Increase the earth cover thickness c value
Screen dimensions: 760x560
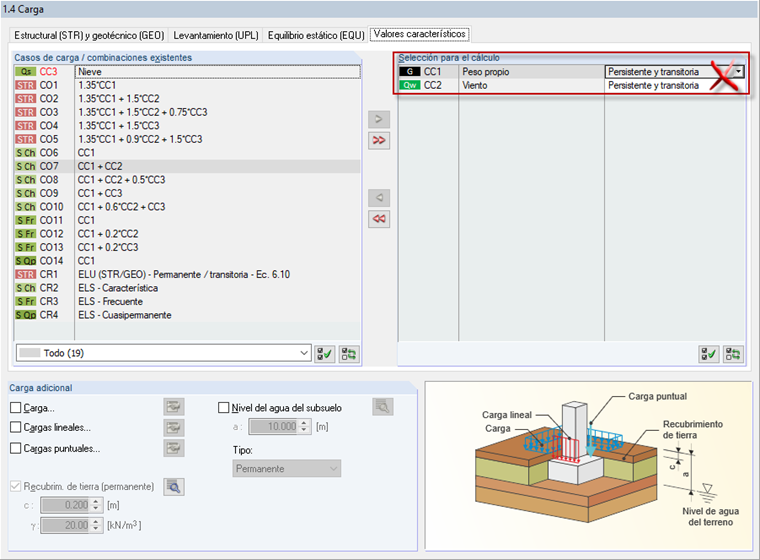[x=95, y=502]
